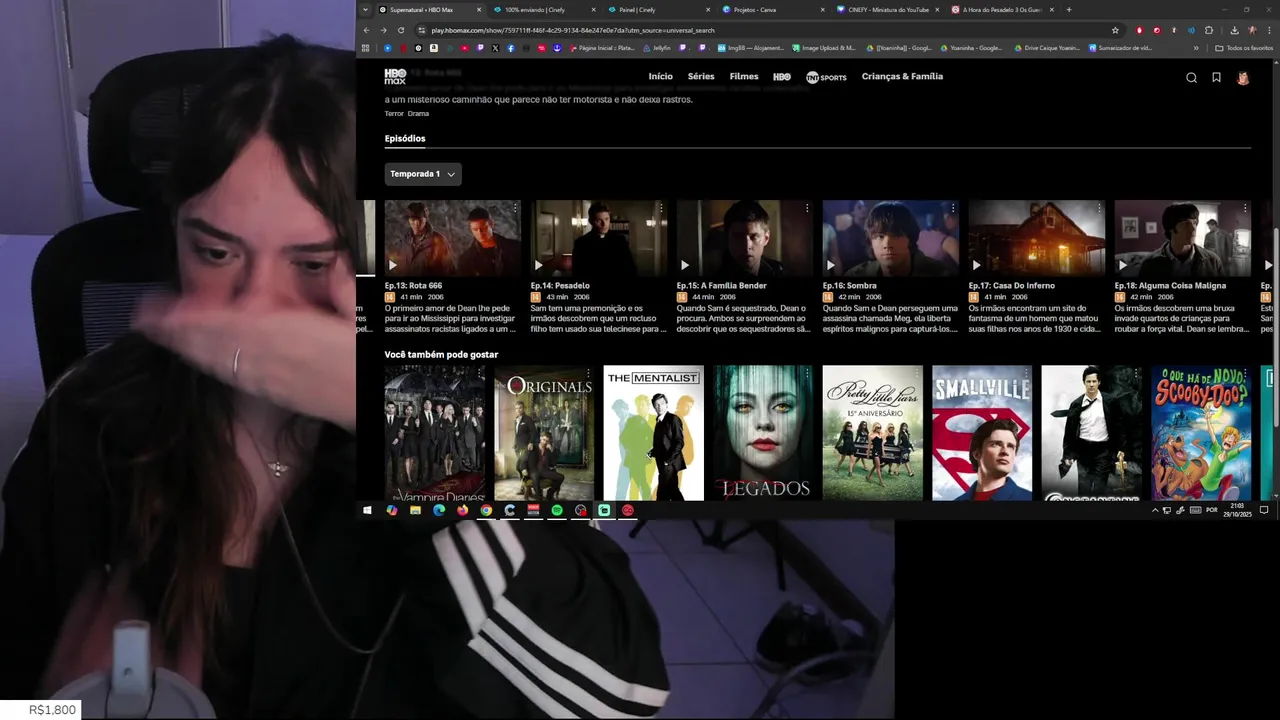Open the HBO Max search icon
This screenshot has height=720, width=1280.
click(1191, 77)
